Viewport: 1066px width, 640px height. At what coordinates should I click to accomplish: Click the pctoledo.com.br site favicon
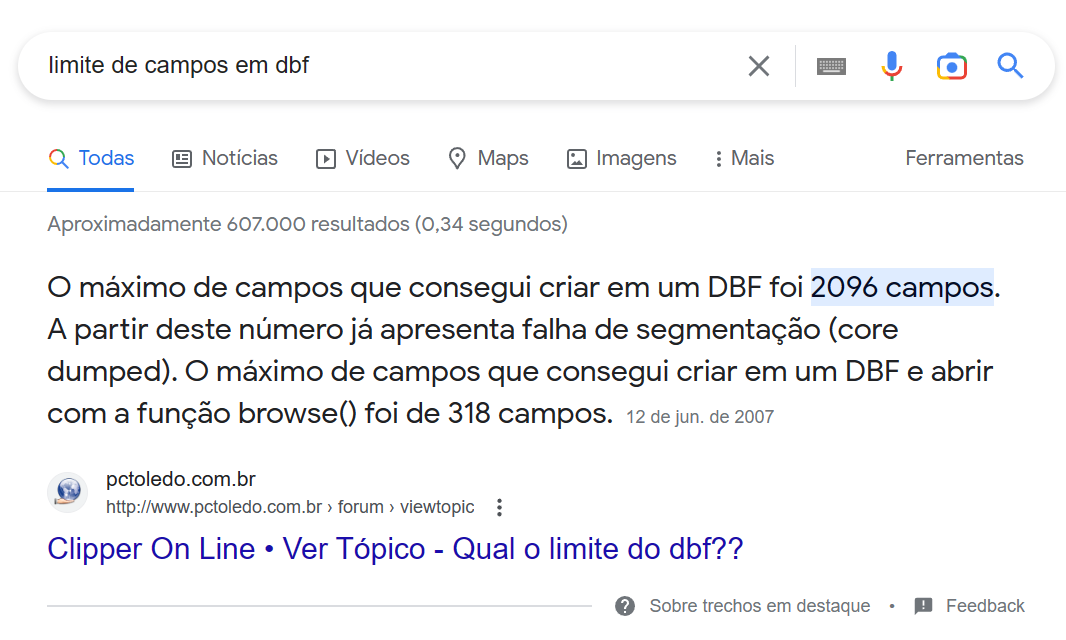pyautogui.click(x=68, y=492)
